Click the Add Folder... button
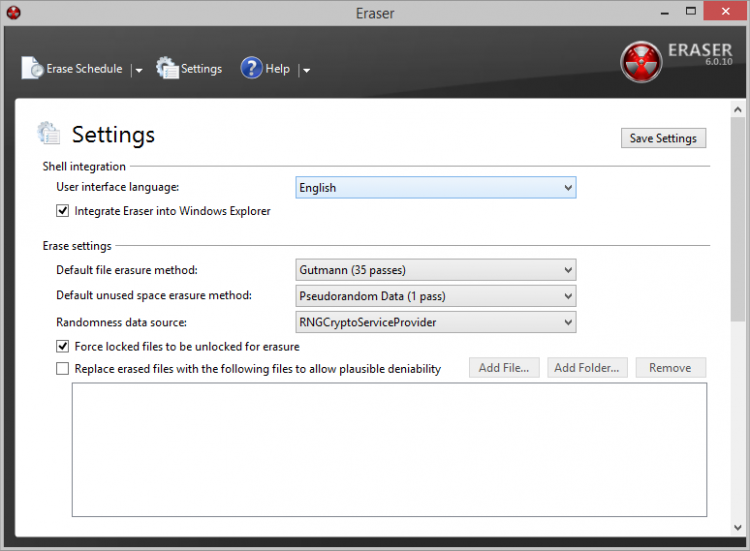Screen dimensions: 750x551 [587, 368]
